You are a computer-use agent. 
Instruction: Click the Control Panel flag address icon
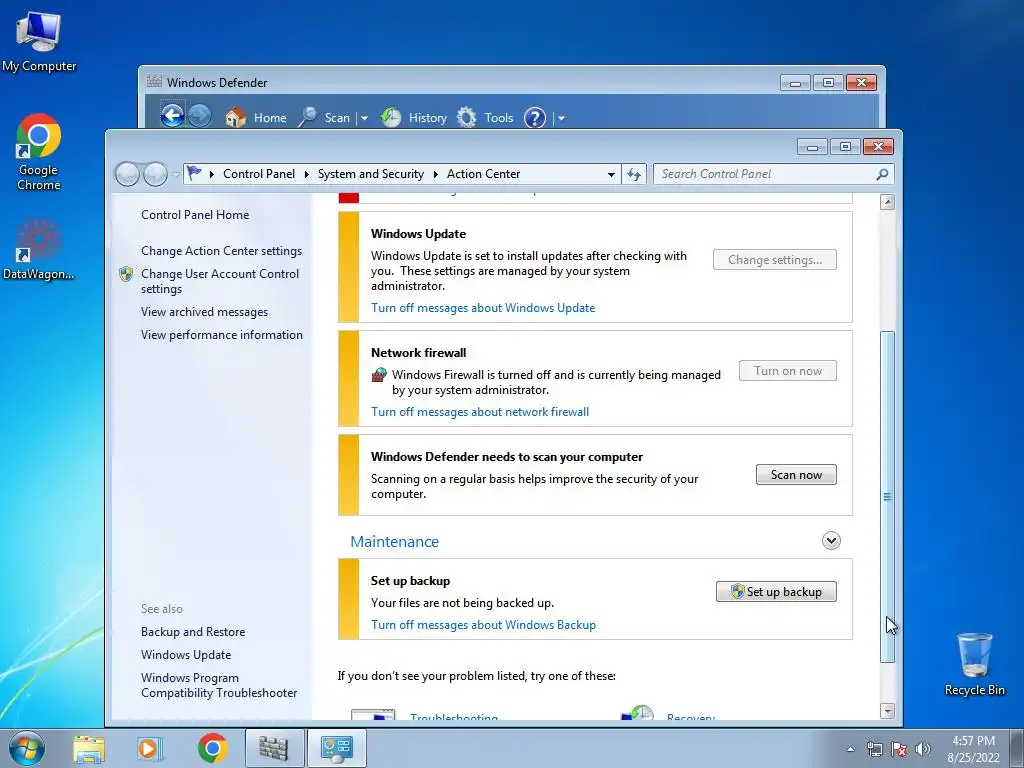tap(194, 174)
